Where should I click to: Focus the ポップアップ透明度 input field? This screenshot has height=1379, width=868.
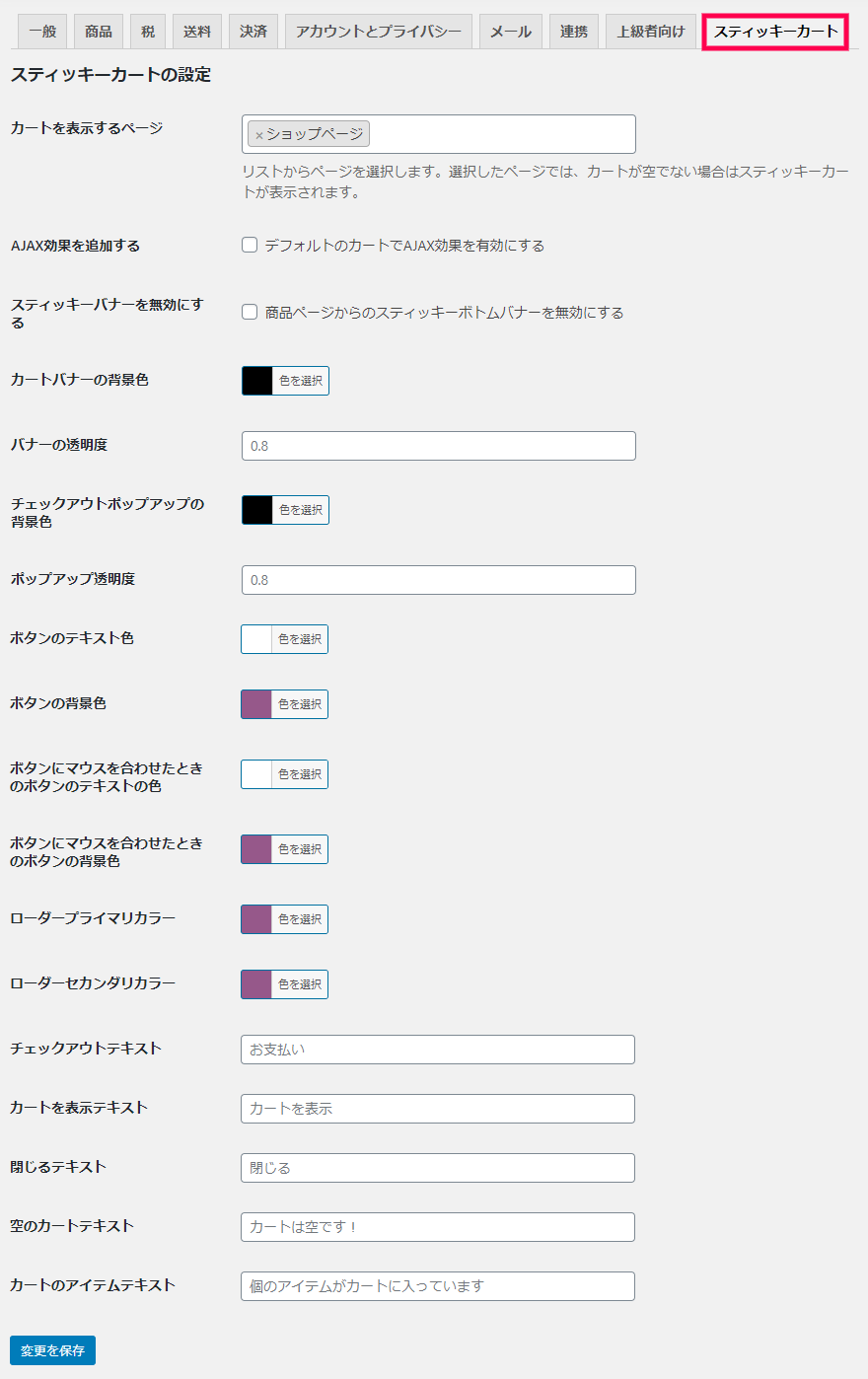pos(439,580)
